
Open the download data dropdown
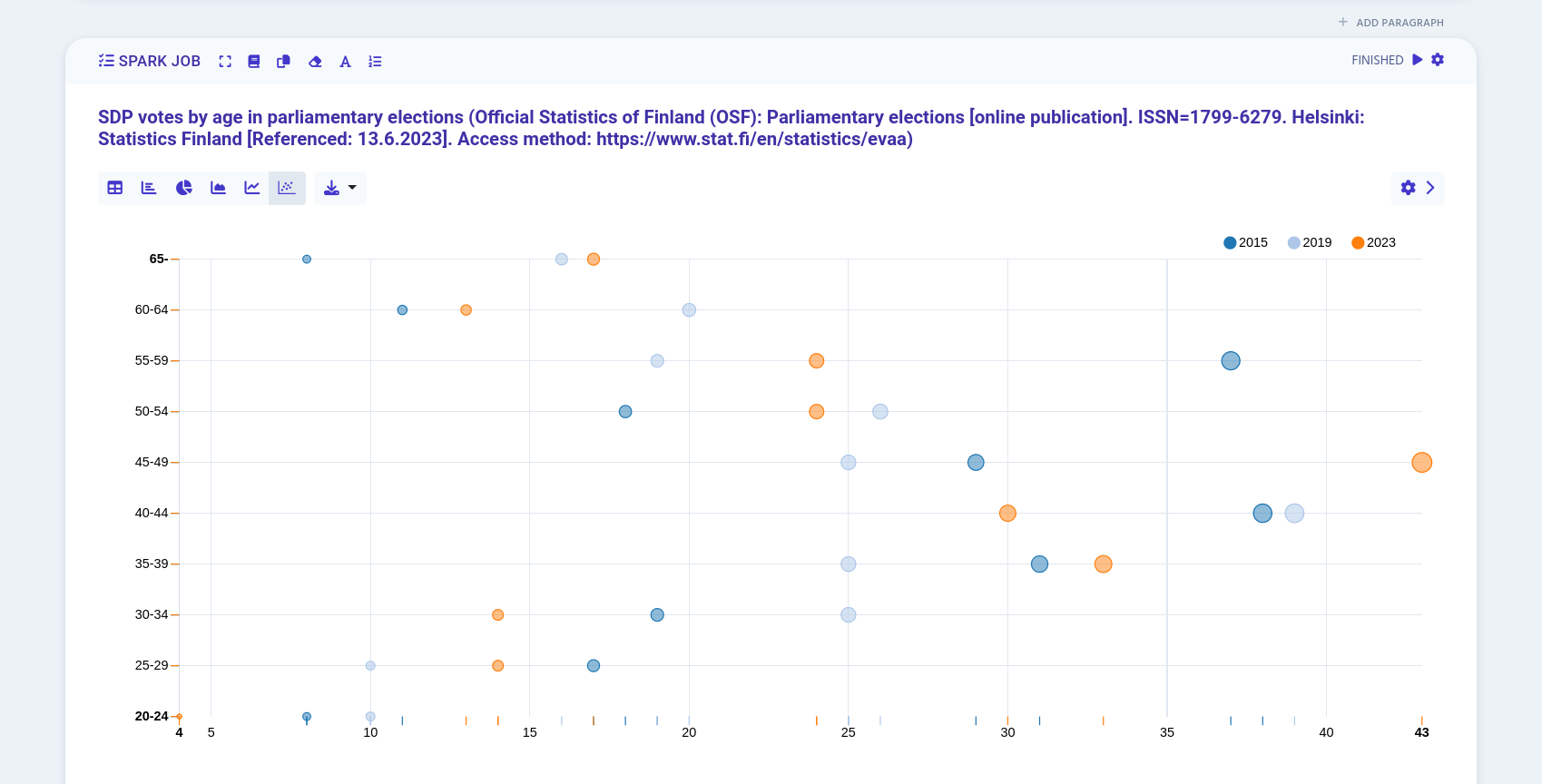[340, 188]
